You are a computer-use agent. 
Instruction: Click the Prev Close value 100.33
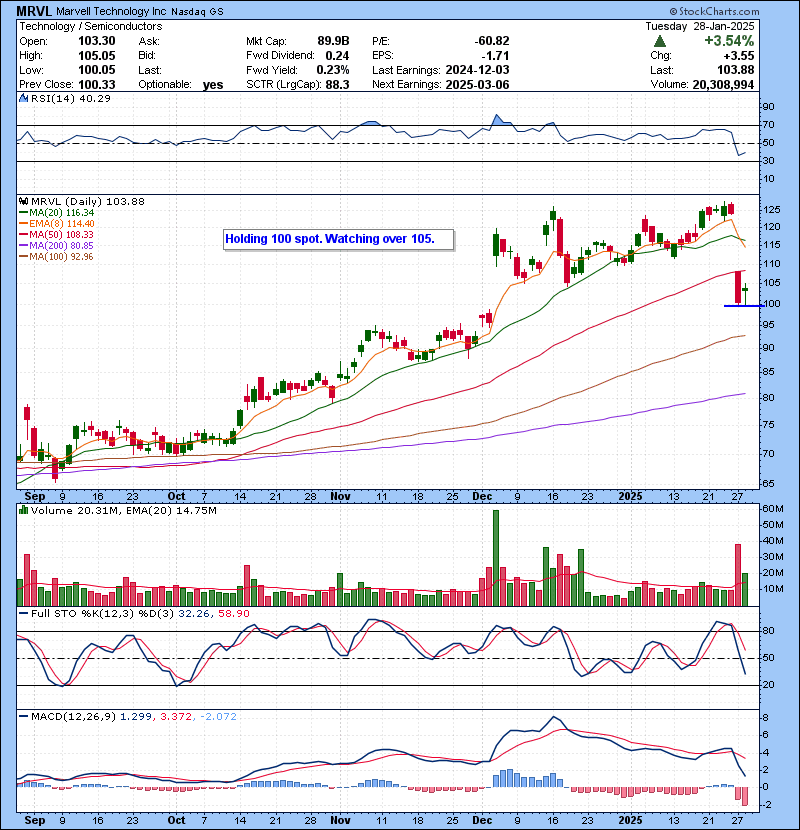point(97,85)
